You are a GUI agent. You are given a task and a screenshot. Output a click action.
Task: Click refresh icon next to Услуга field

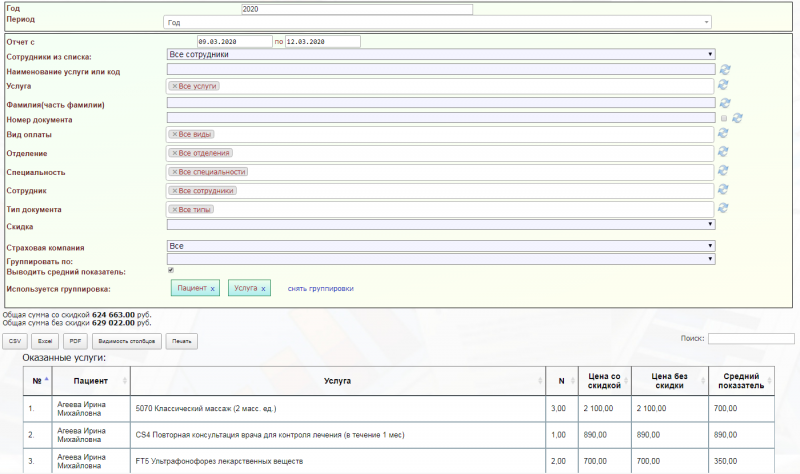pos(724,86)
